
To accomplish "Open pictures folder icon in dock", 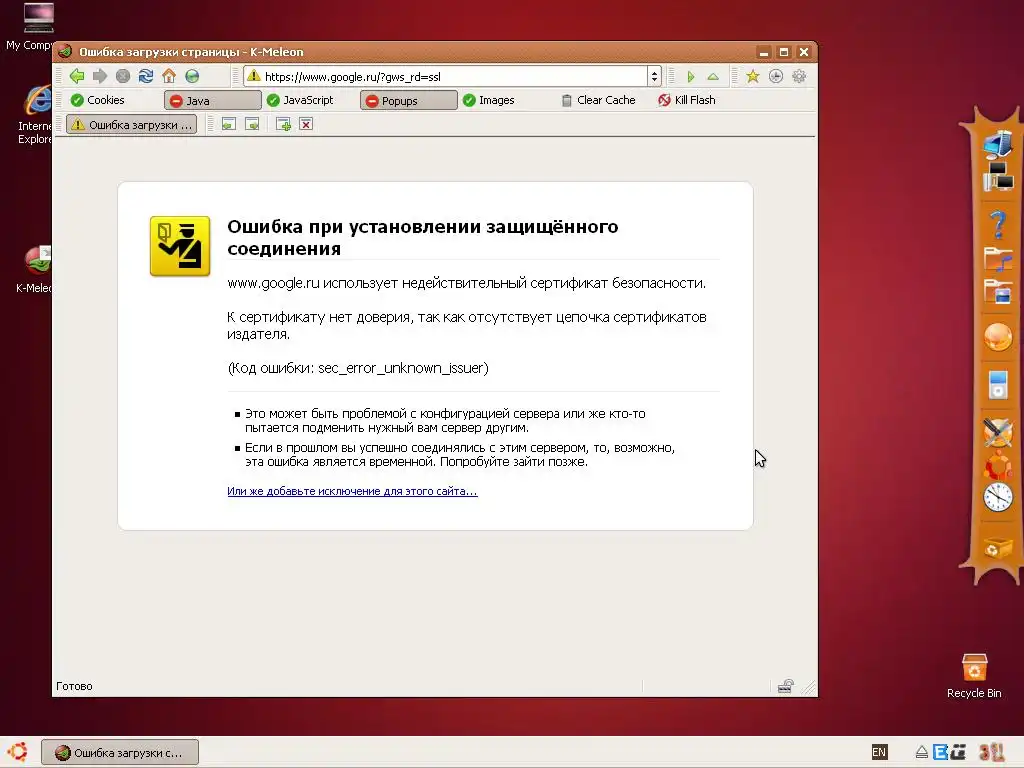I will tap(998, 291).
